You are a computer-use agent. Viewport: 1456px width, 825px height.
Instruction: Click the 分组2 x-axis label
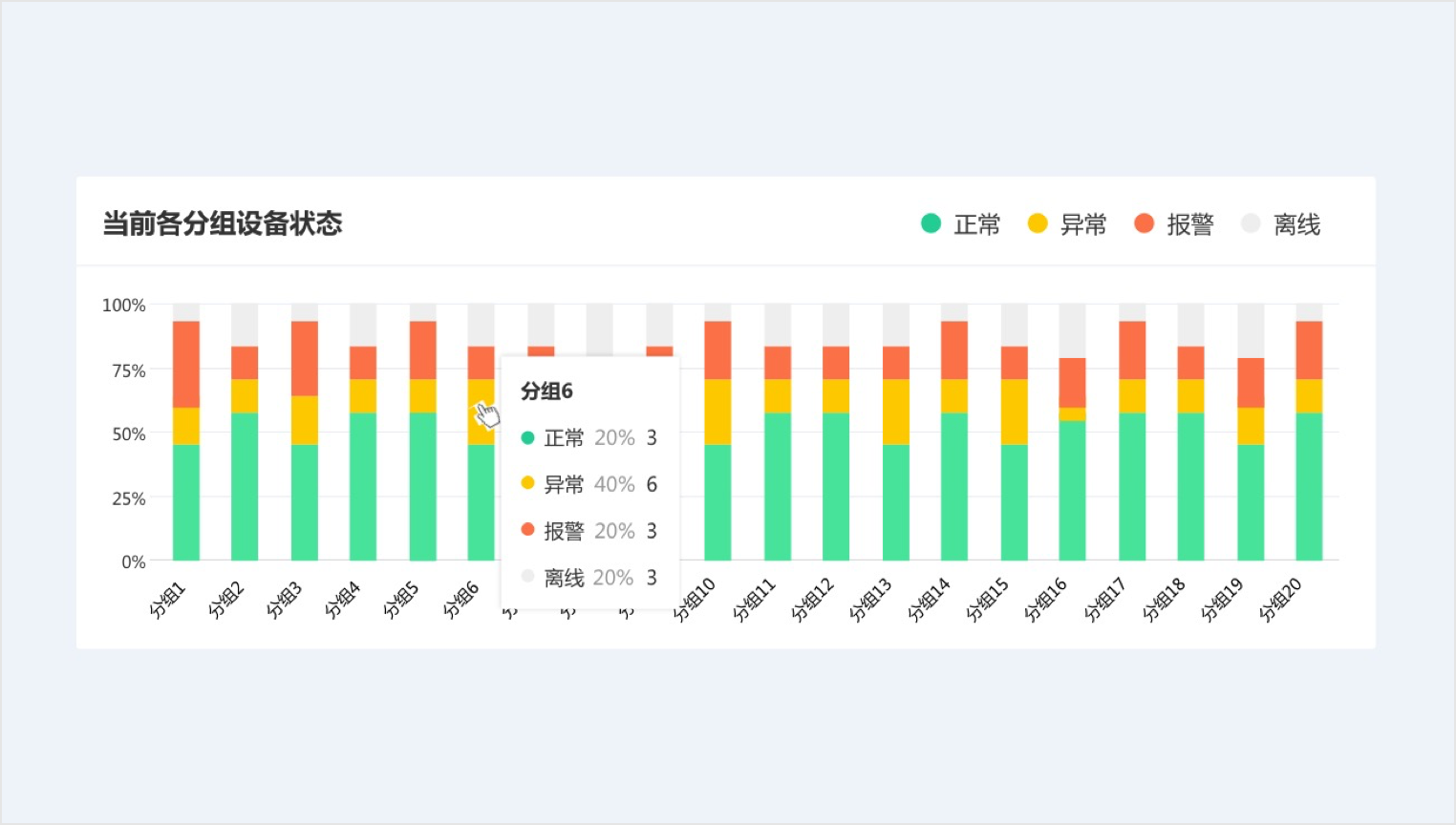coord(227,600)
